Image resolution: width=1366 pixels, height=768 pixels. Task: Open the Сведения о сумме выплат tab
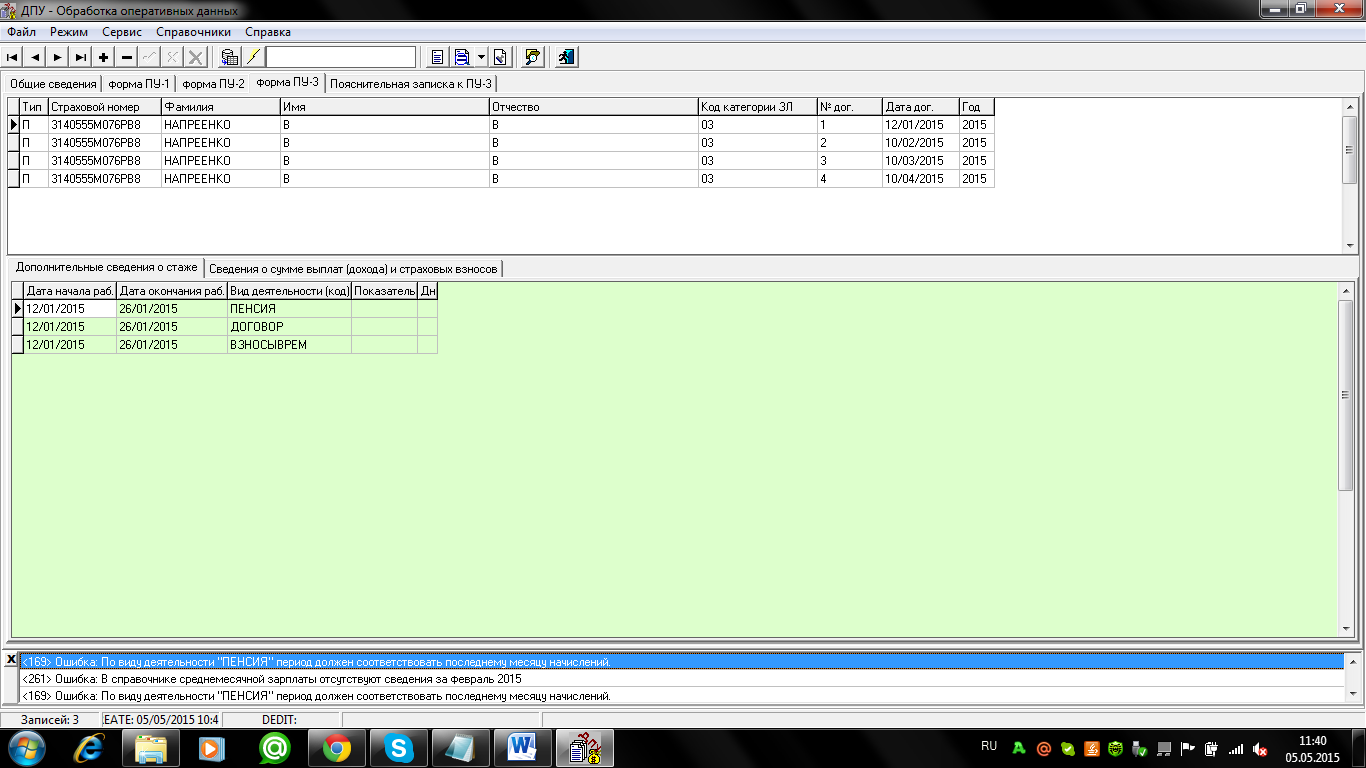pos(353,269)
